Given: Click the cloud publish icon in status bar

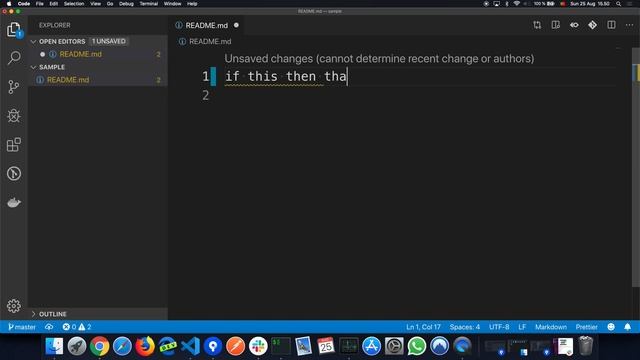Looking at the screenshot, I should pyautogui.click(x=49, y=327).
